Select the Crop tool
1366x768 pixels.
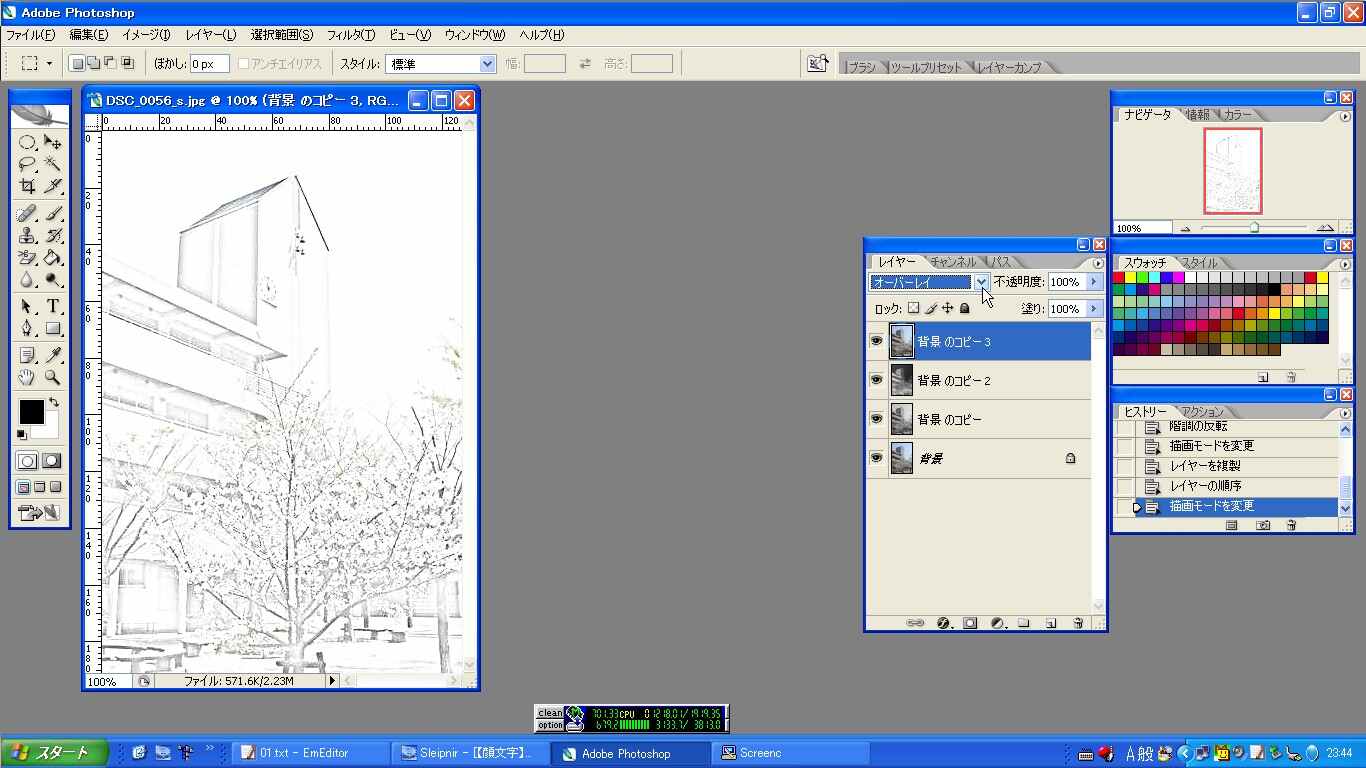[x=28, y=187]
